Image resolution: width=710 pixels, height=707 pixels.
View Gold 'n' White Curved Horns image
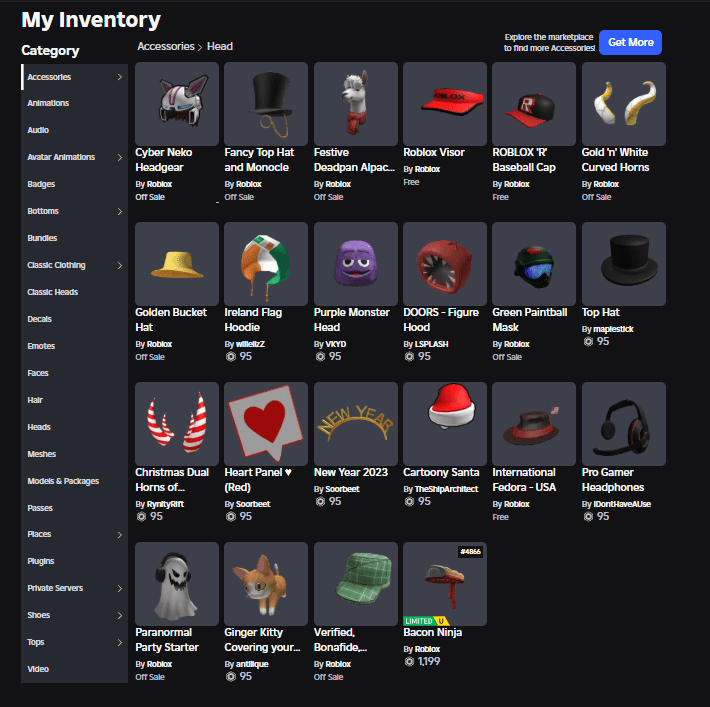click(x=624, y=104)
